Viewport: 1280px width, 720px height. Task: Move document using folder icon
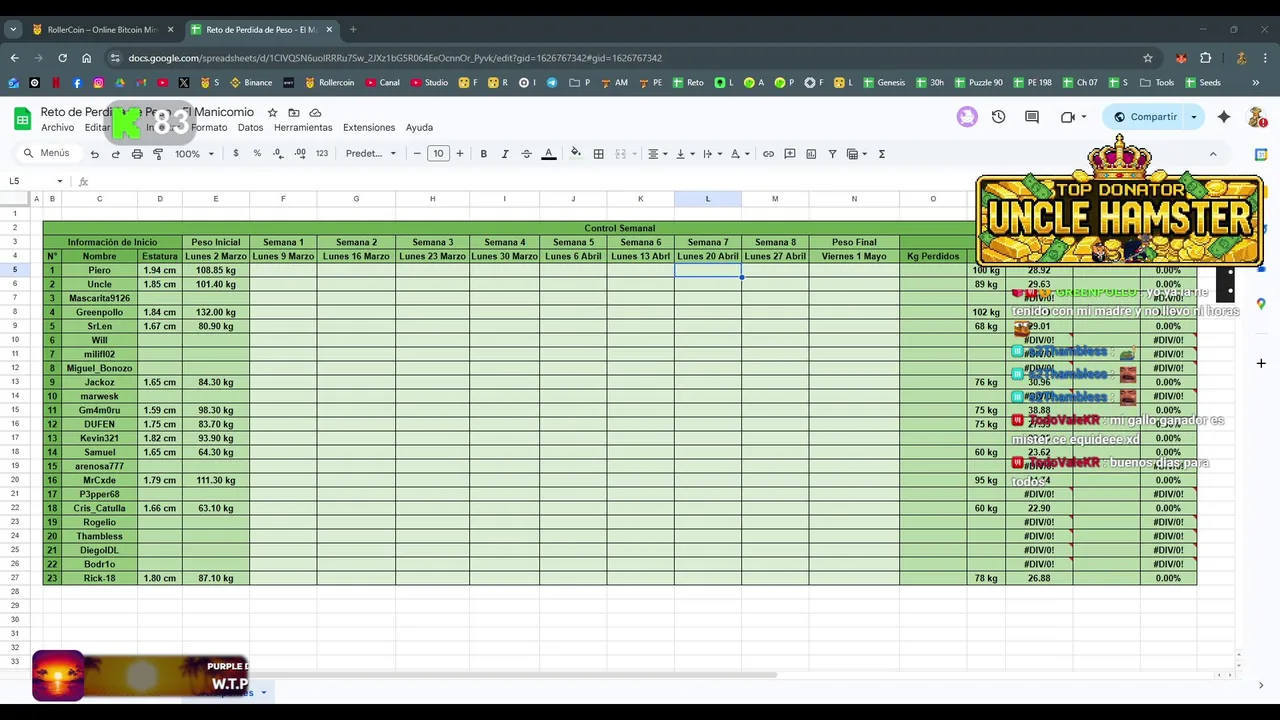coord(294,113)
